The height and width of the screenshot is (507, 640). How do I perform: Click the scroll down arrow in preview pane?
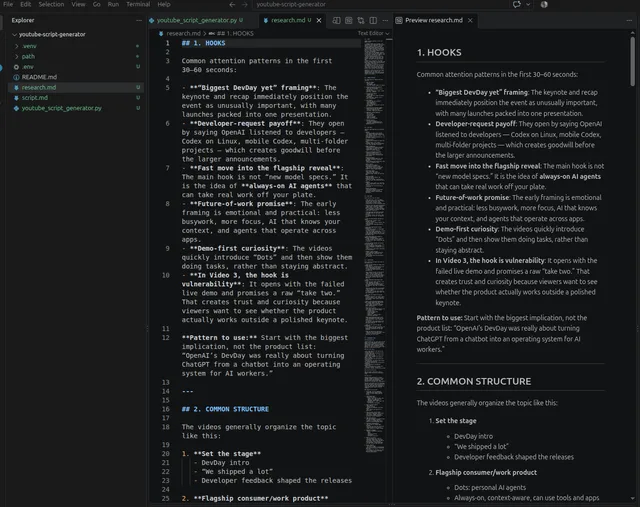[632, 498]
